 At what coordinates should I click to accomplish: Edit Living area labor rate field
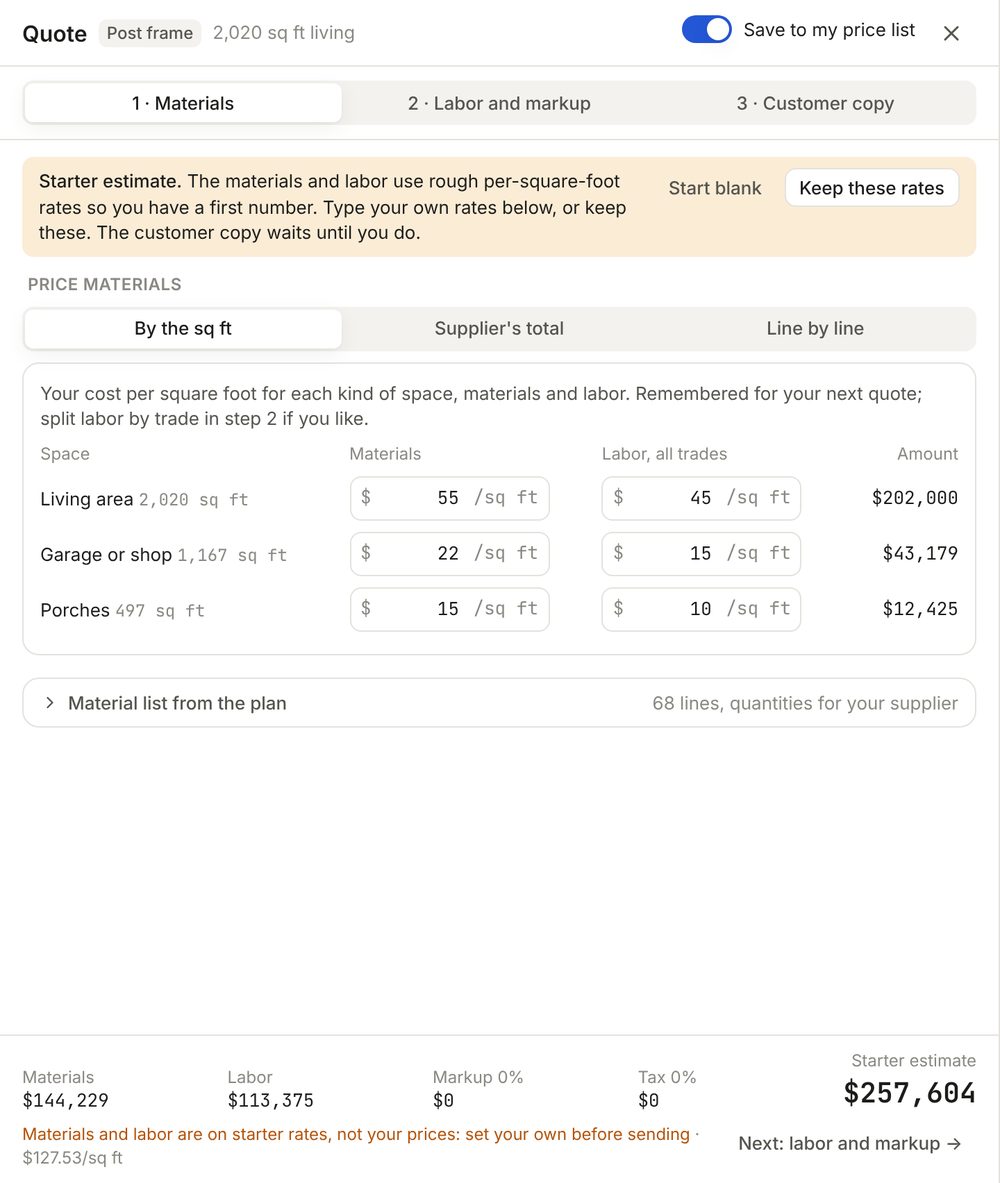click(701, 498)
